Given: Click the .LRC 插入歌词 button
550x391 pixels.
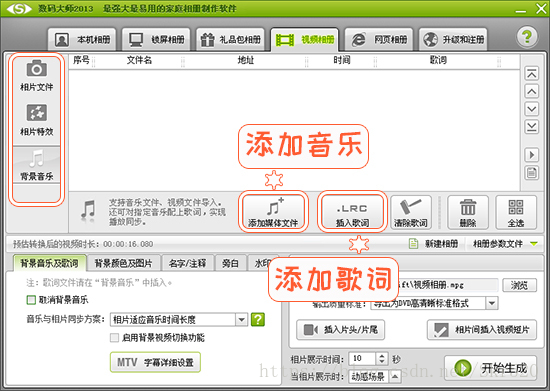Looking at the screenshot, I should pos(352,213).
